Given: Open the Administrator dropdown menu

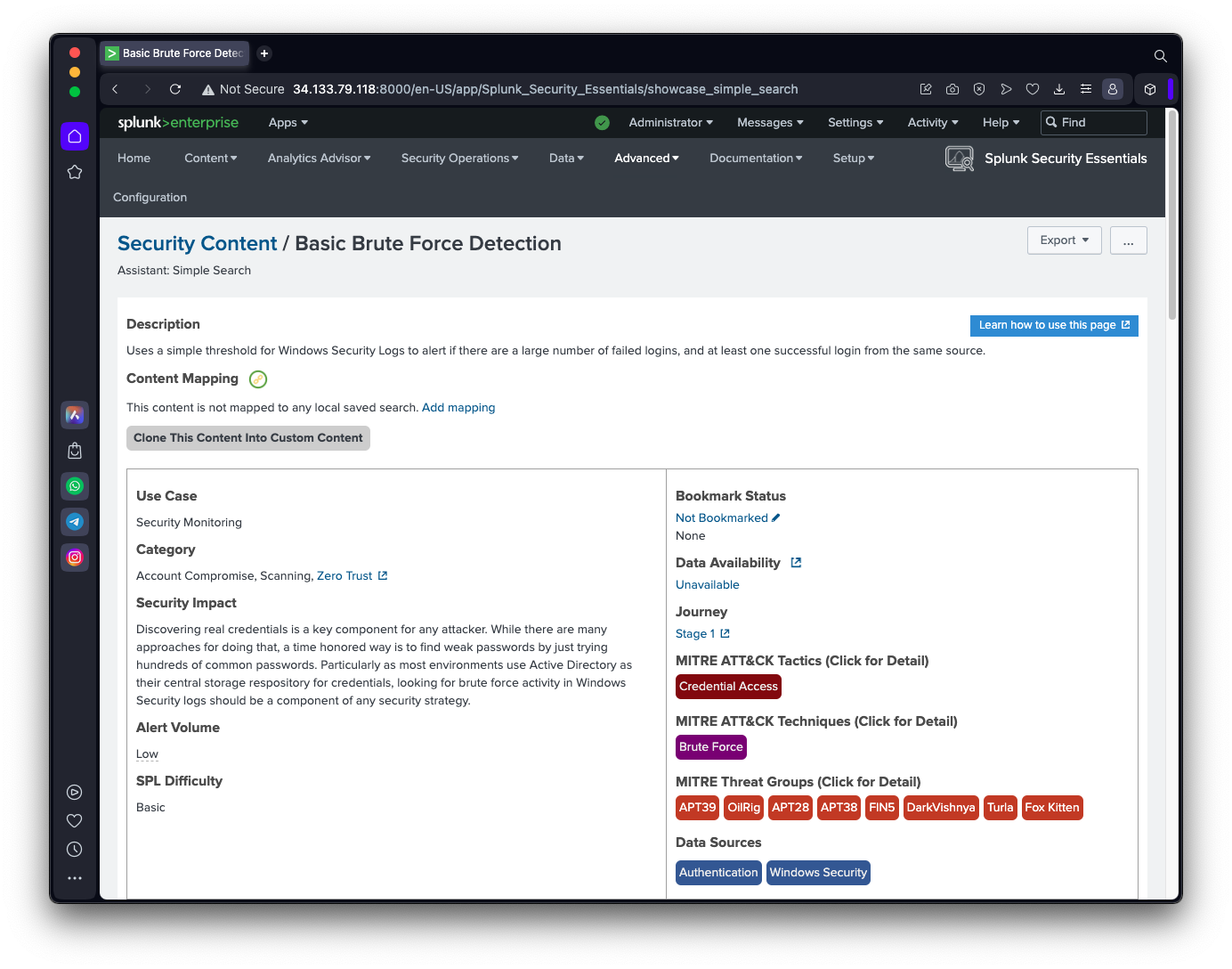Looking at the screenshot, I should click(671, 123).
